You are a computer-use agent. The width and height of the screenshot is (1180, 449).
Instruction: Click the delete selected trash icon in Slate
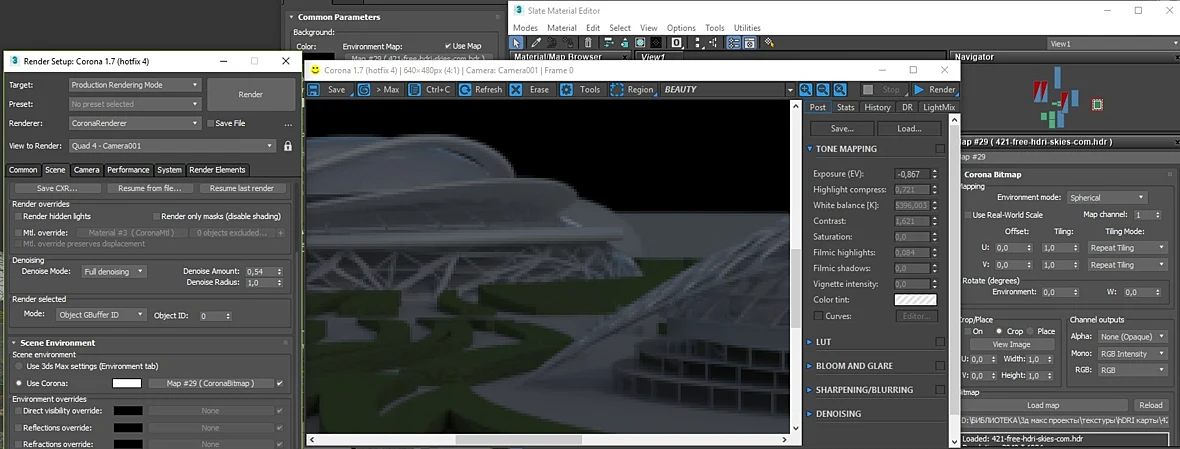588,43
